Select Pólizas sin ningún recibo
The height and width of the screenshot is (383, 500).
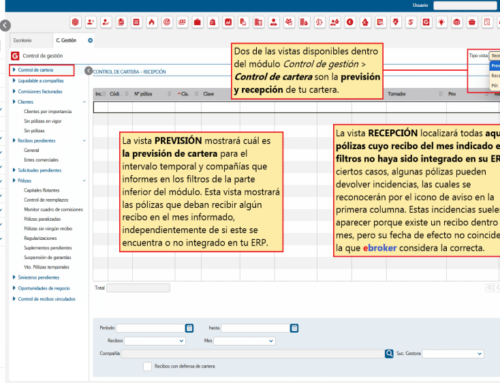coord(48,229)
